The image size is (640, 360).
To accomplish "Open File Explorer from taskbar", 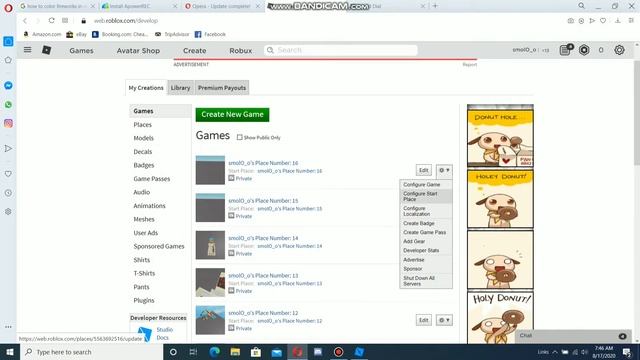I will [235, 352].
